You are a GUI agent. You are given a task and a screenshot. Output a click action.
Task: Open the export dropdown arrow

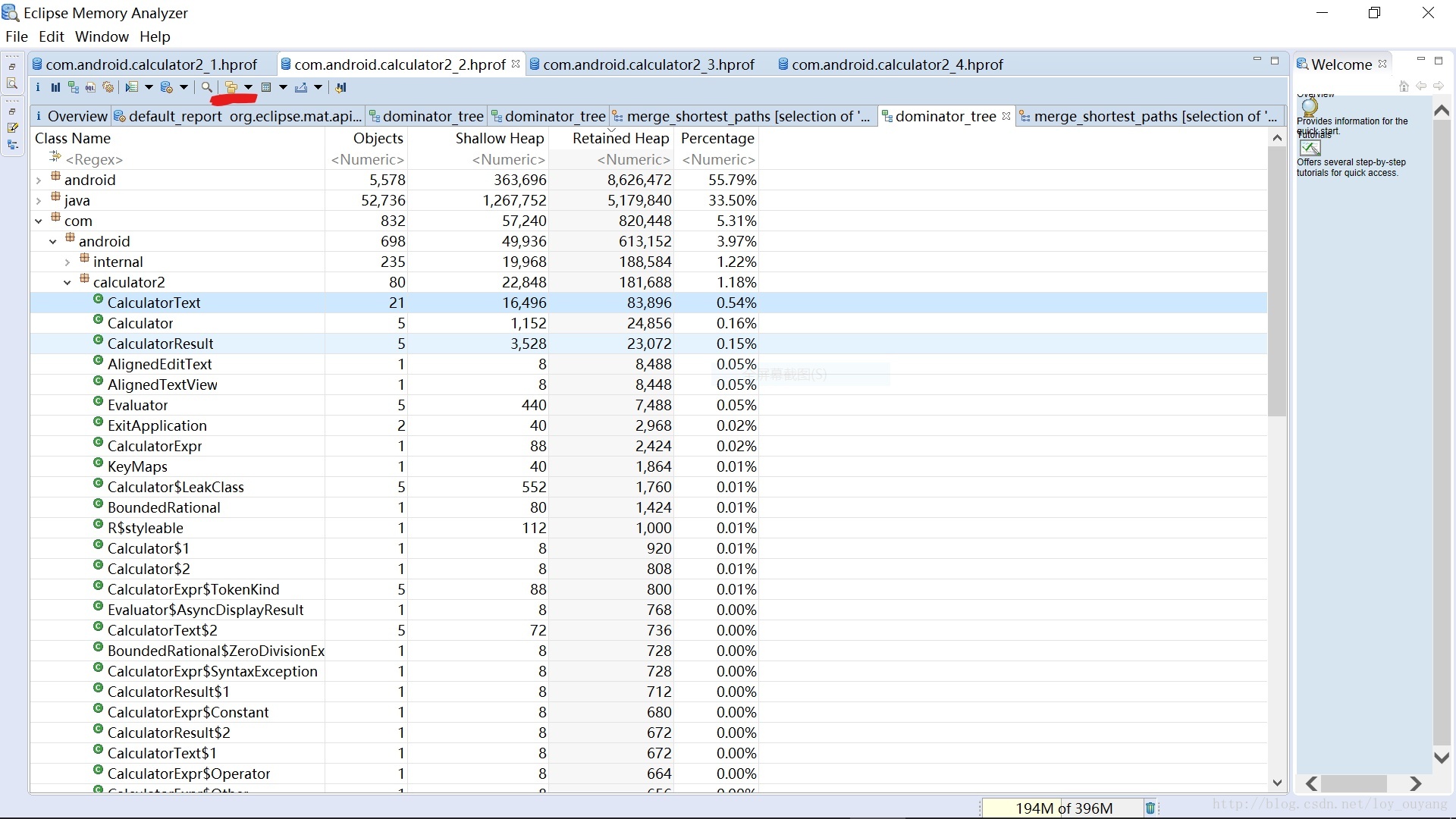[318, 88]
